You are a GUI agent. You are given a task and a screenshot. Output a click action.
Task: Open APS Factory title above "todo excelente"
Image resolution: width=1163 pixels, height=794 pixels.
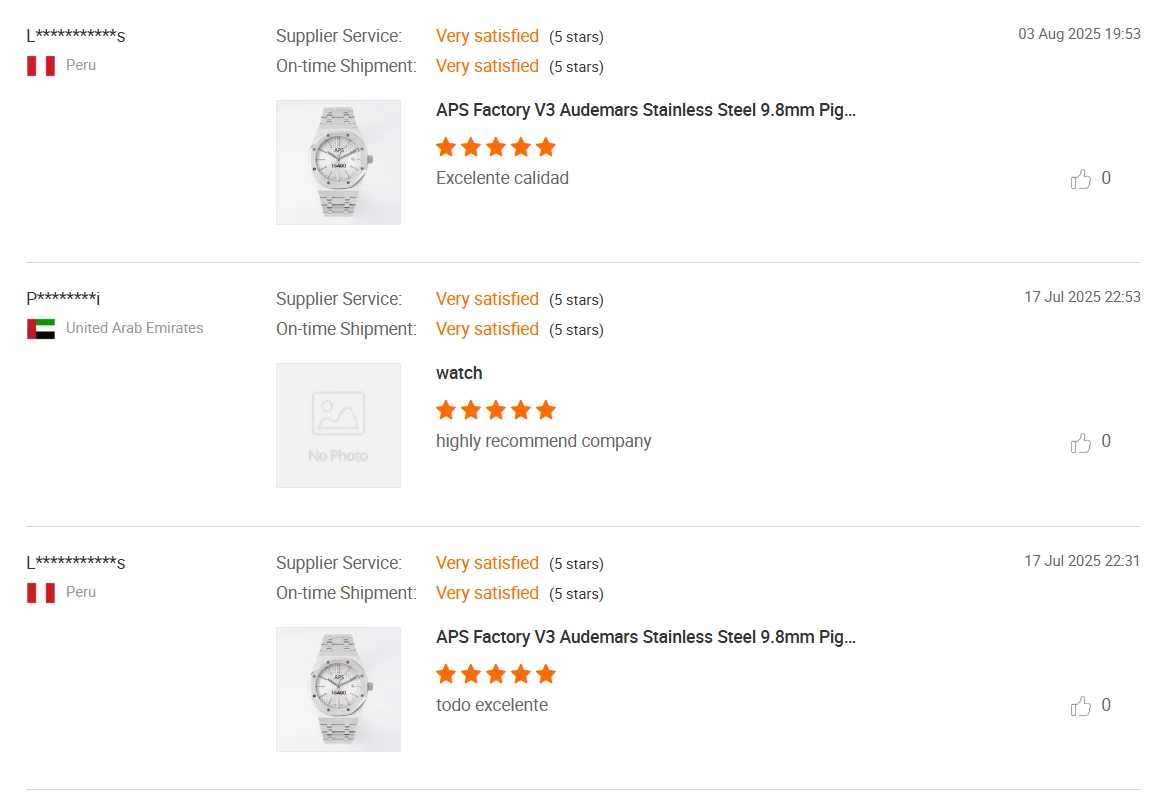click(645, 637)
